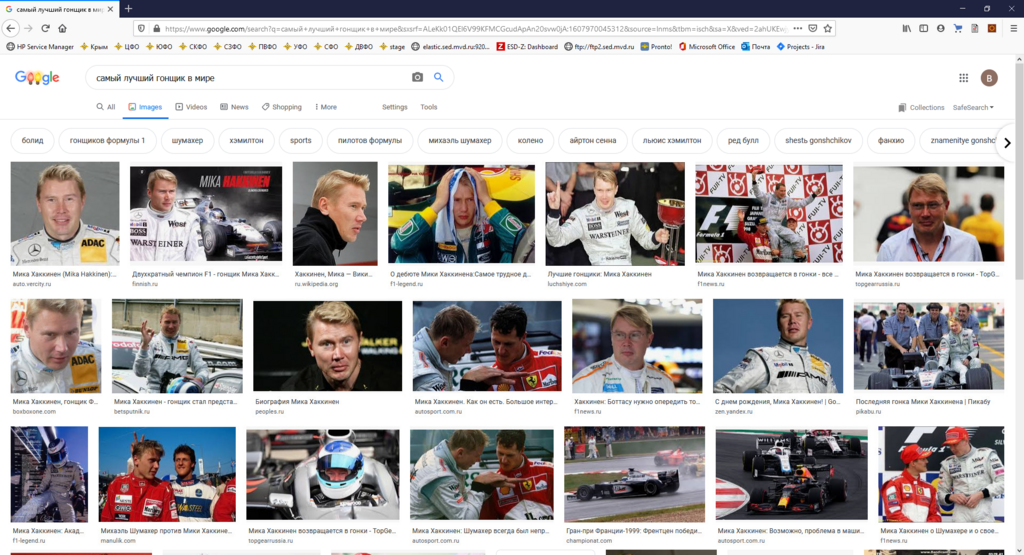Viewport: 1024px width, 555px height.
Task: Open the Microsoft Office bookmark
Action: click(x=707, y=47)
